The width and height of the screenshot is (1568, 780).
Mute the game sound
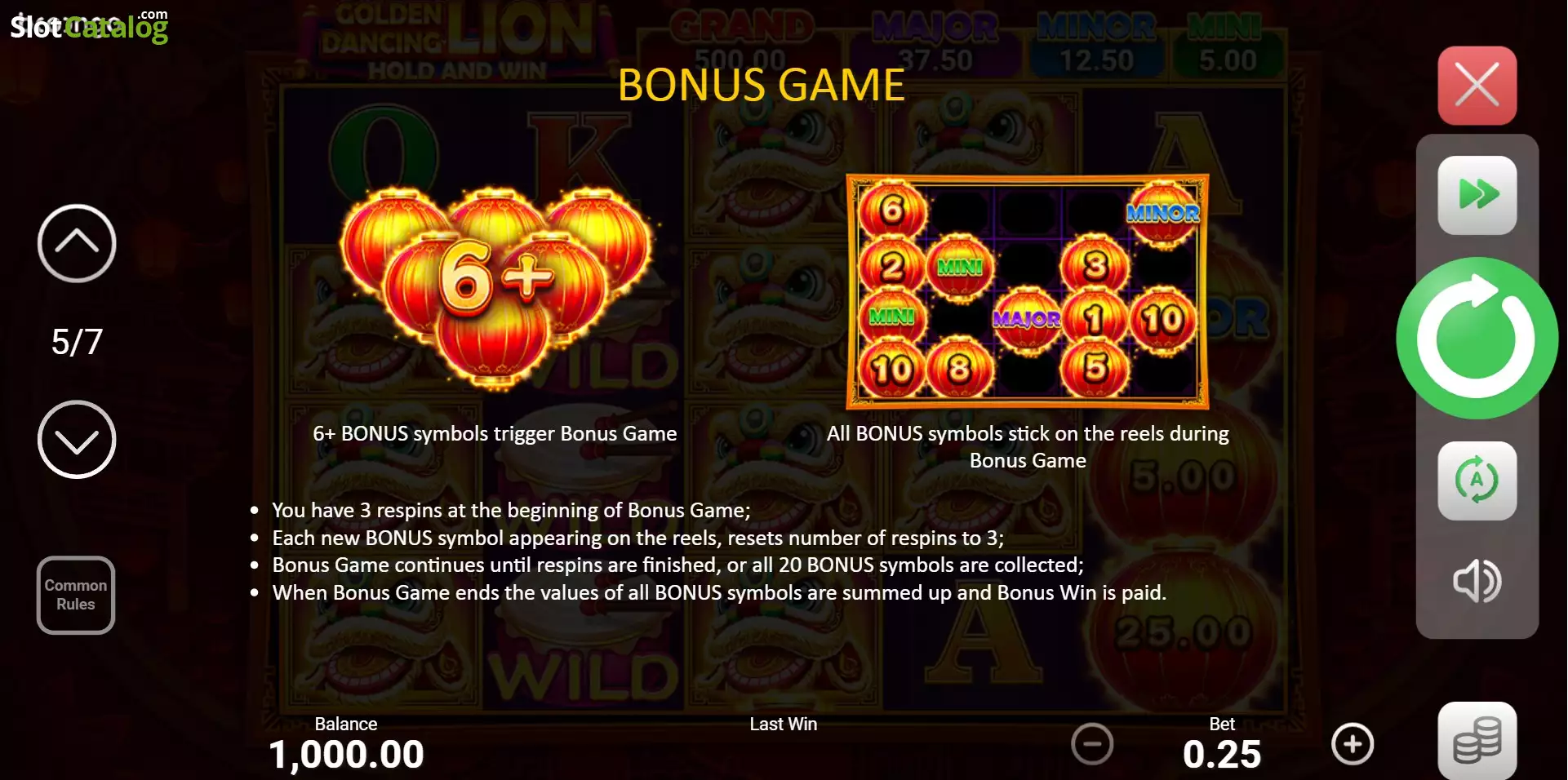pos(1477,581)
